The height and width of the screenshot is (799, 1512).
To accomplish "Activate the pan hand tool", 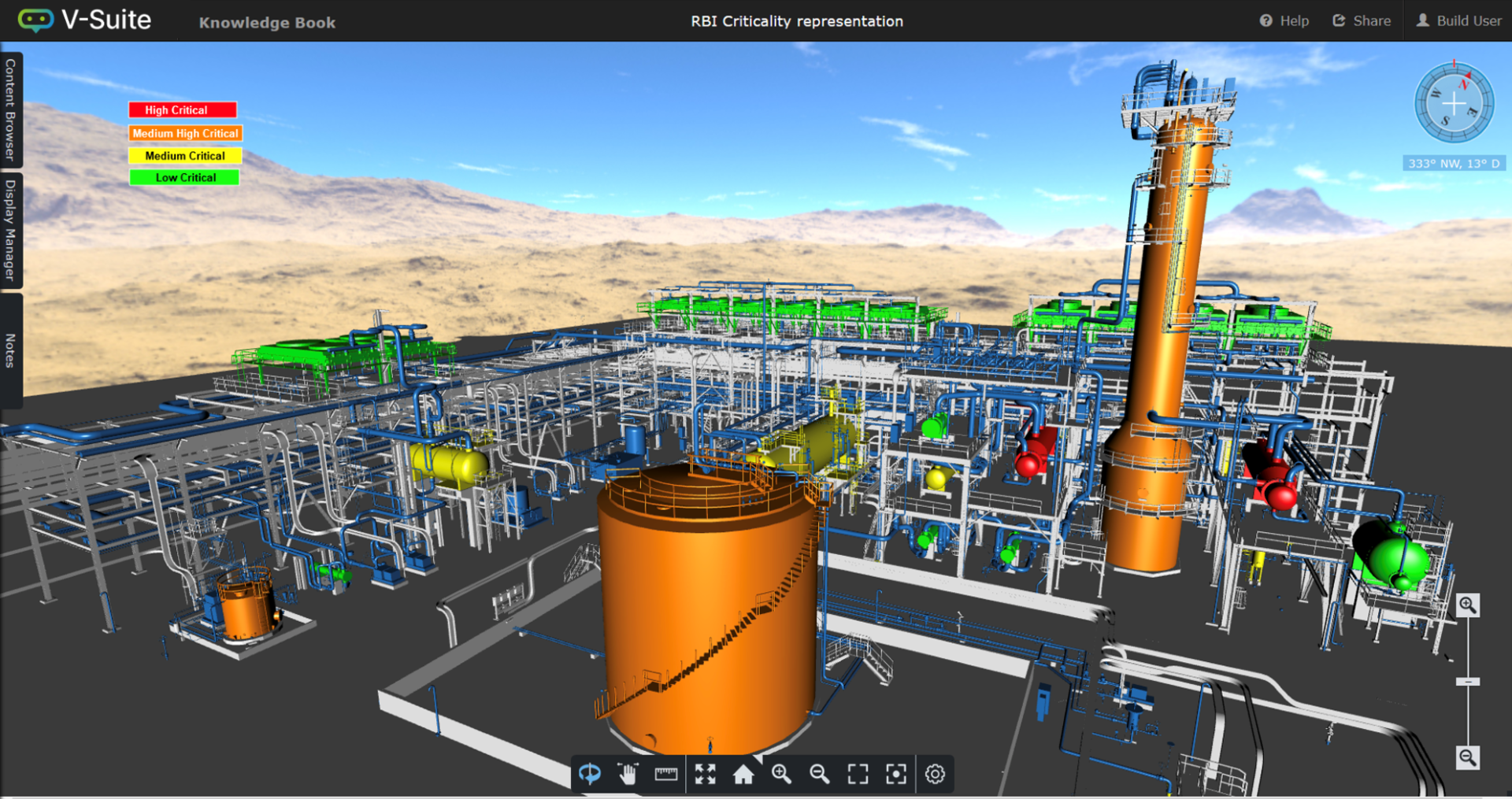I will pos(628,774).
